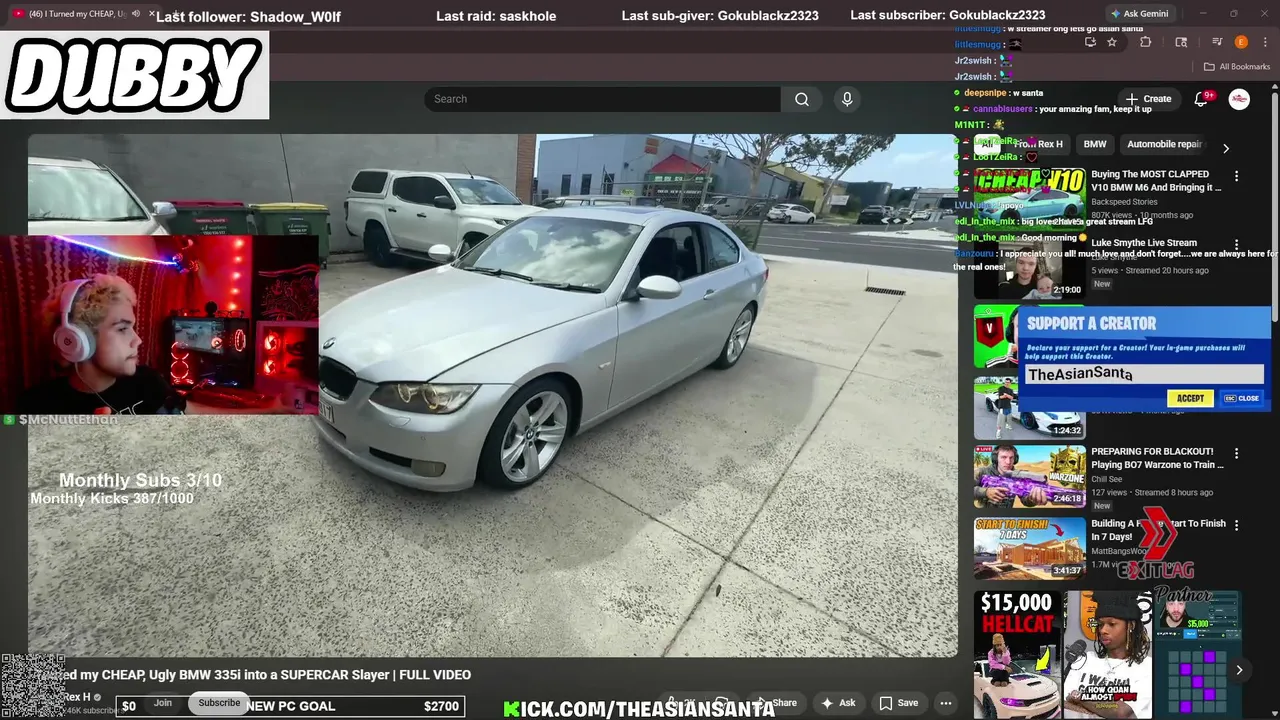Image resolution: width=1280 pixels, height=720 pixels.
Task: Open the 7 DAYS house build thumbnail
Action: coord(1029,548)
